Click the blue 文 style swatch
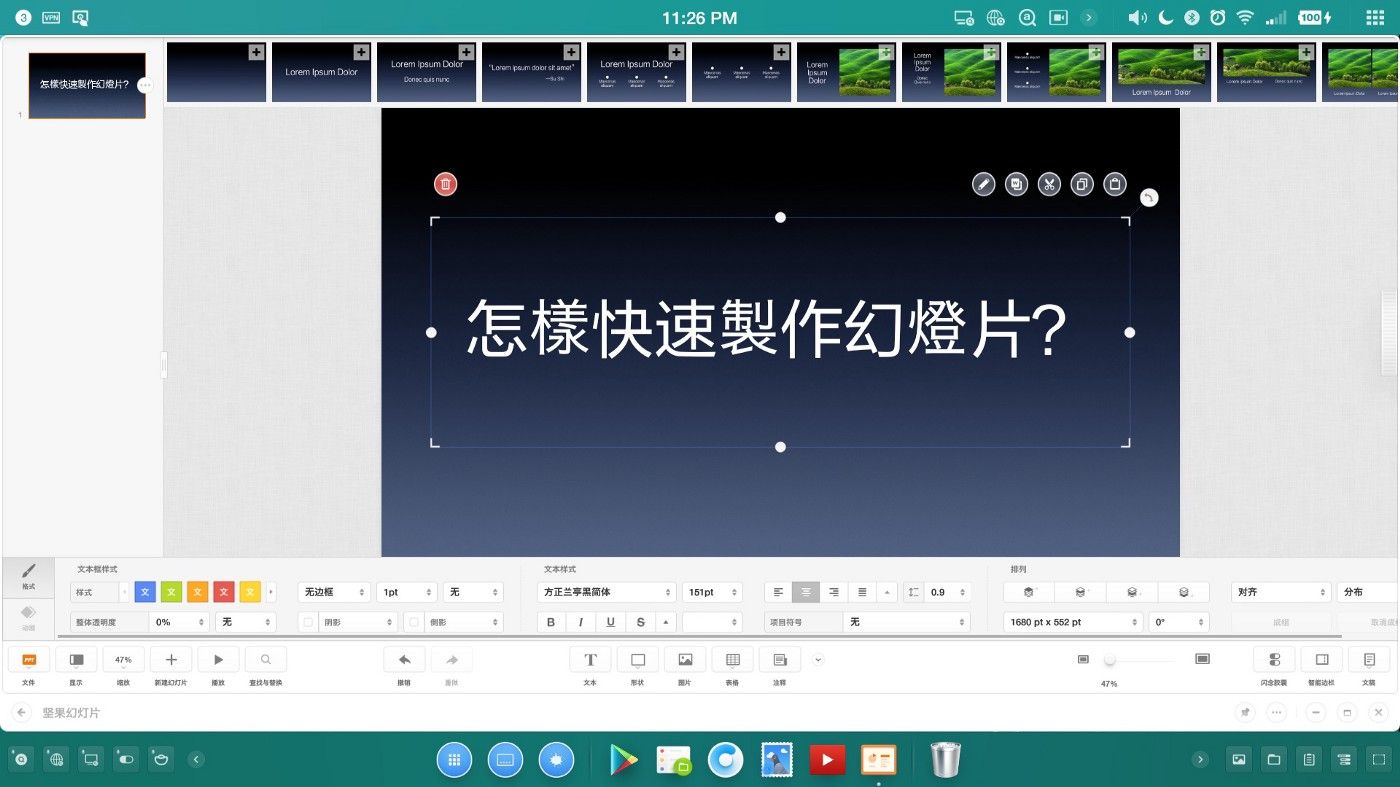Image resolution: width=1400 pixels, height=787 pixels. click(x=145, y=592)
